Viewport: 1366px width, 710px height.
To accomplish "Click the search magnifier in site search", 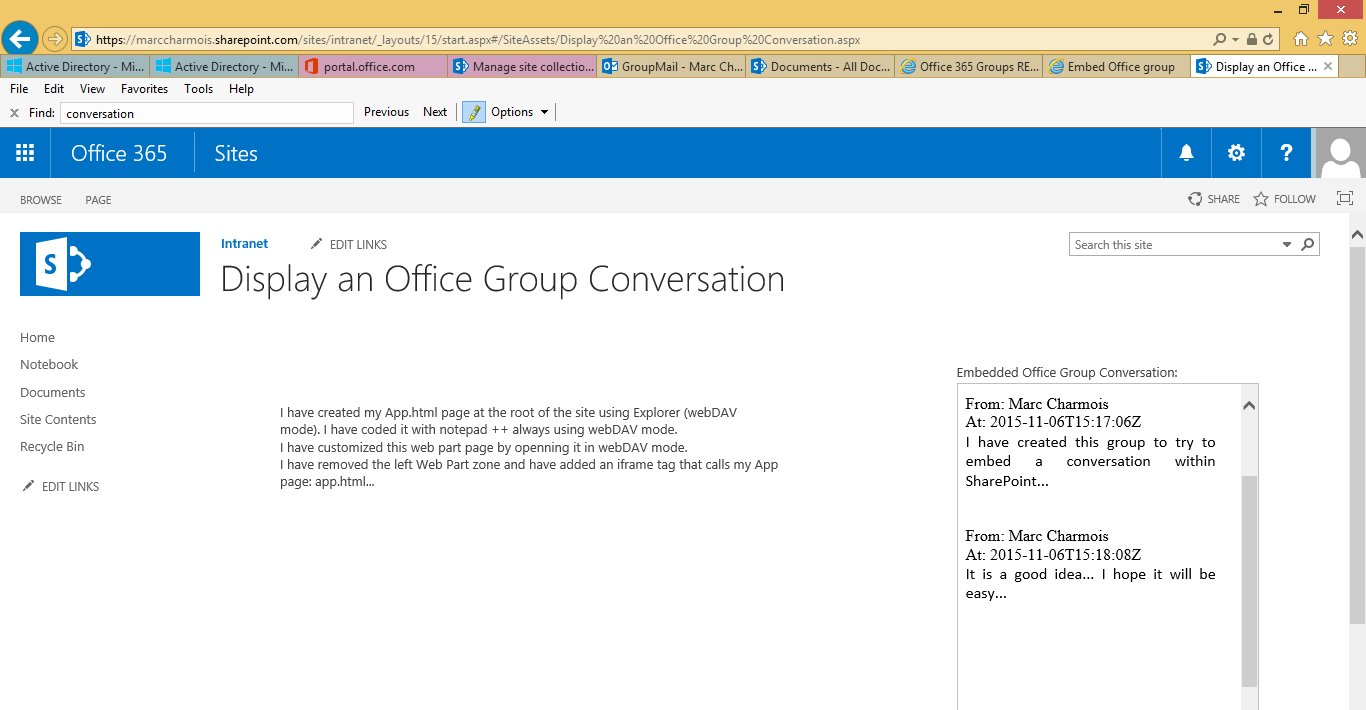I will click(1307, 244).
